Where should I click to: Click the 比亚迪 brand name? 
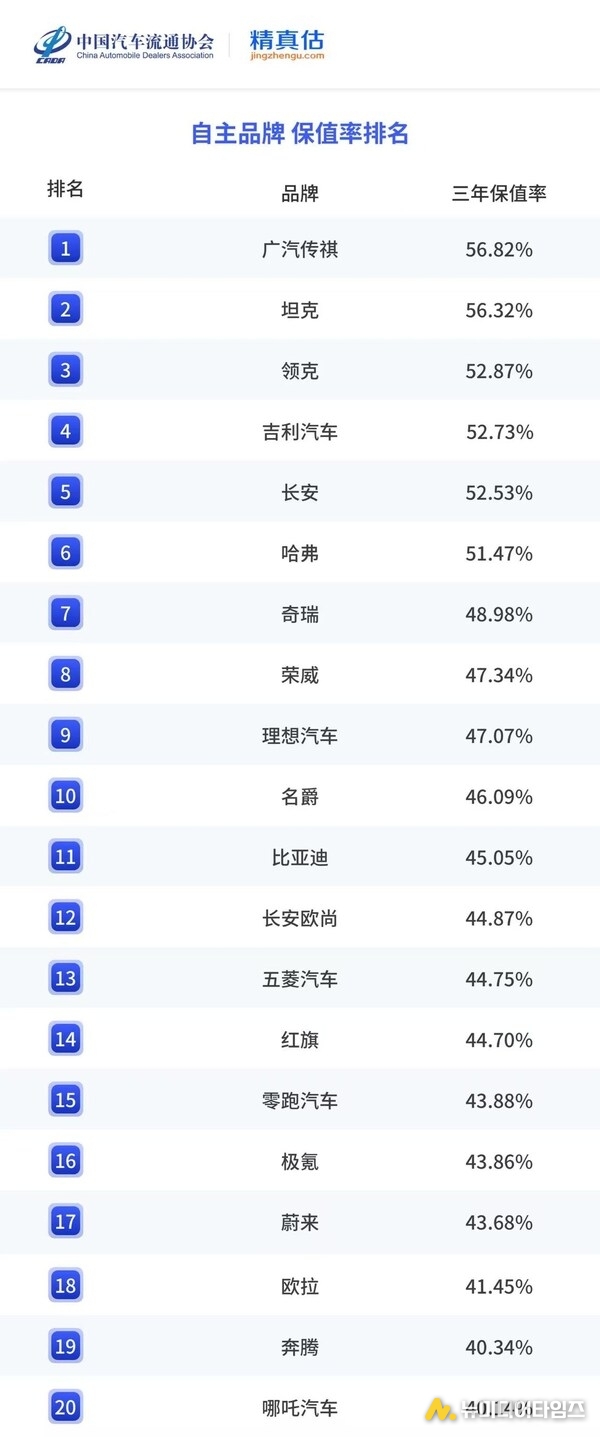[x=300, y=858]
